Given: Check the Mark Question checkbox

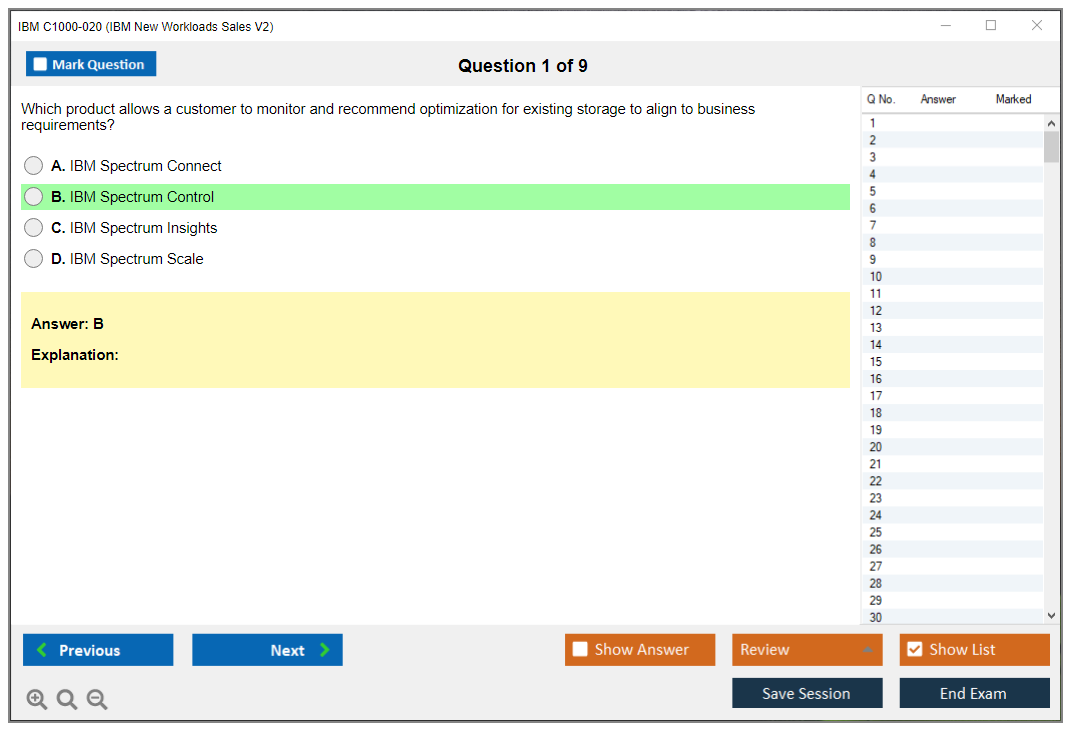Looking at the screenshot, I should pyautogui.click(x=40, y=64).
